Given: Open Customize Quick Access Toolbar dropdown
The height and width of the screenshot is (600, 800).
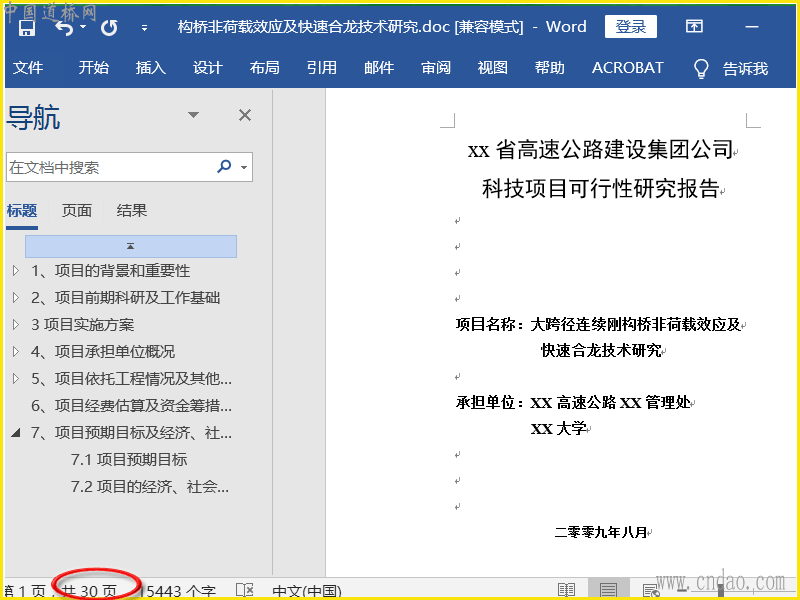Looking at the screenshot, I should click(144, 28).
